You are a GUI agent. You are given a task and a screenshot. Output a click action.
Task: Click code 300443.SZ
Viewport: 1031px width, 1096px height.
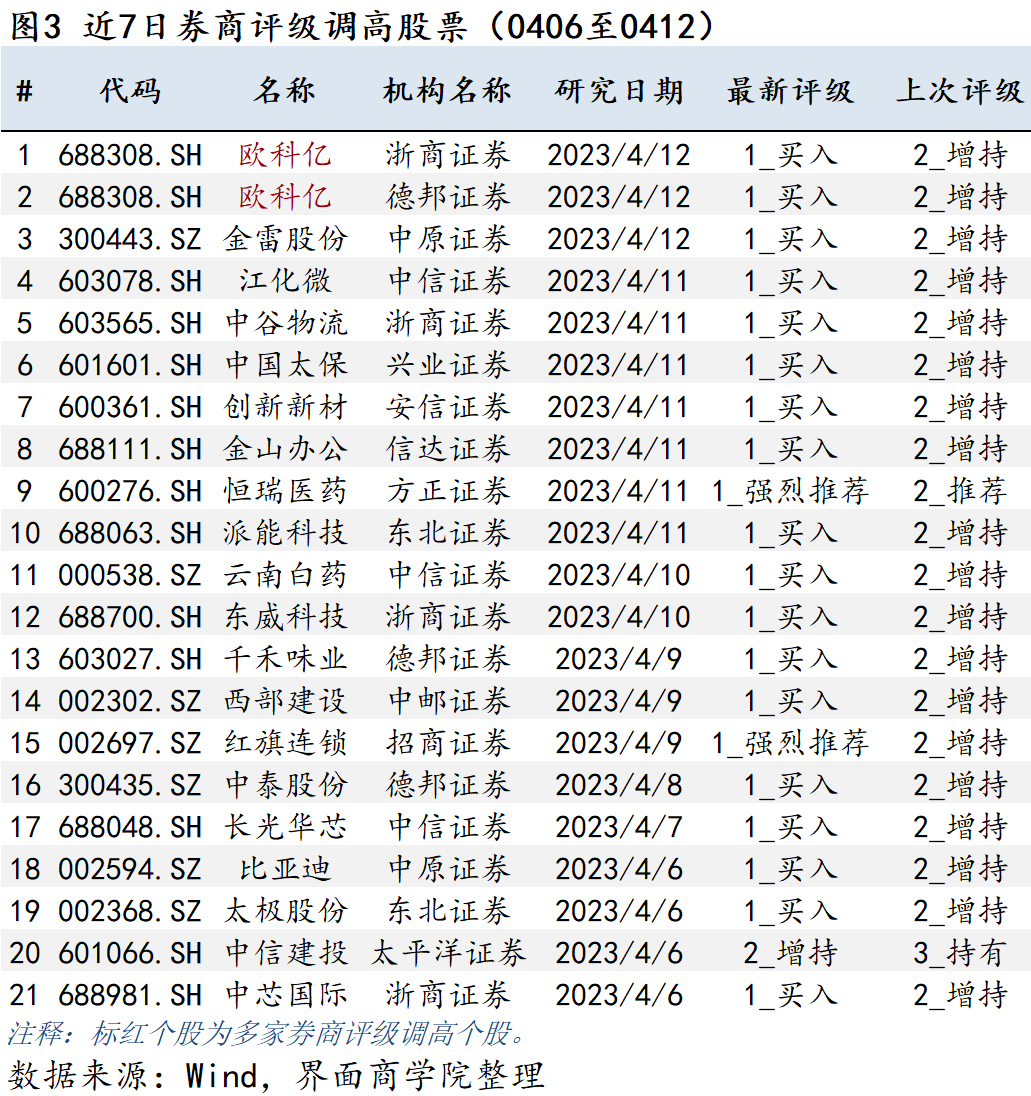[x=130, y=239]
